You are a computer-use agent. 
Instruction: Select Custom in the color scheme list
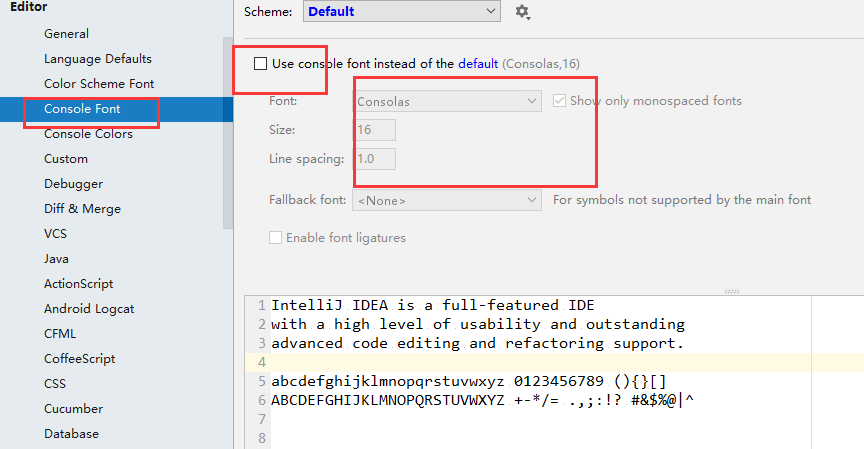(x=66, y=159)
